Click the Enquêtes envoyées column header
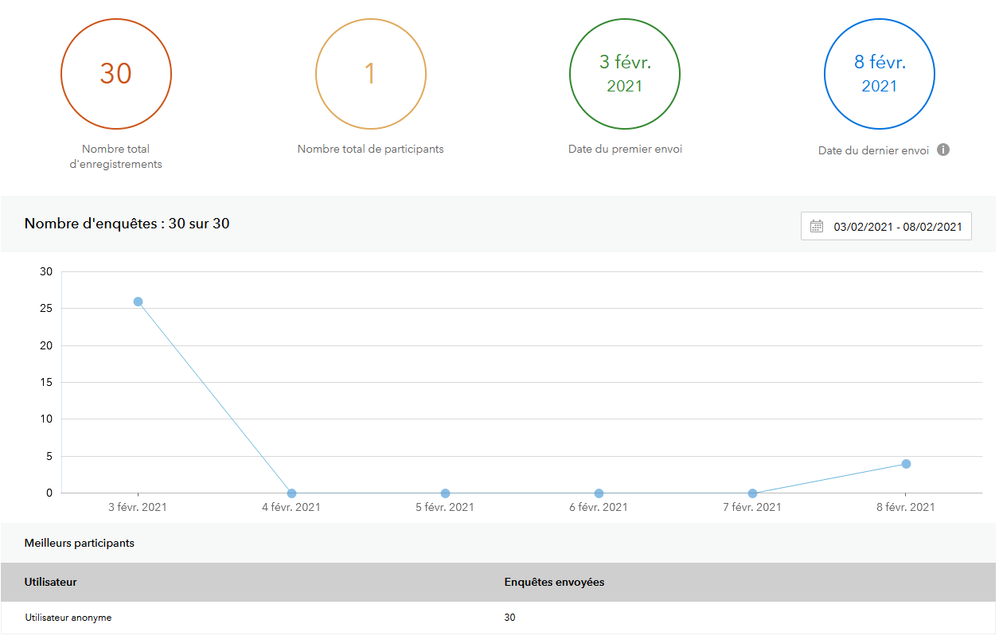Image resolution: width=999 pixels, height=639 pixels. pos(554,581)
